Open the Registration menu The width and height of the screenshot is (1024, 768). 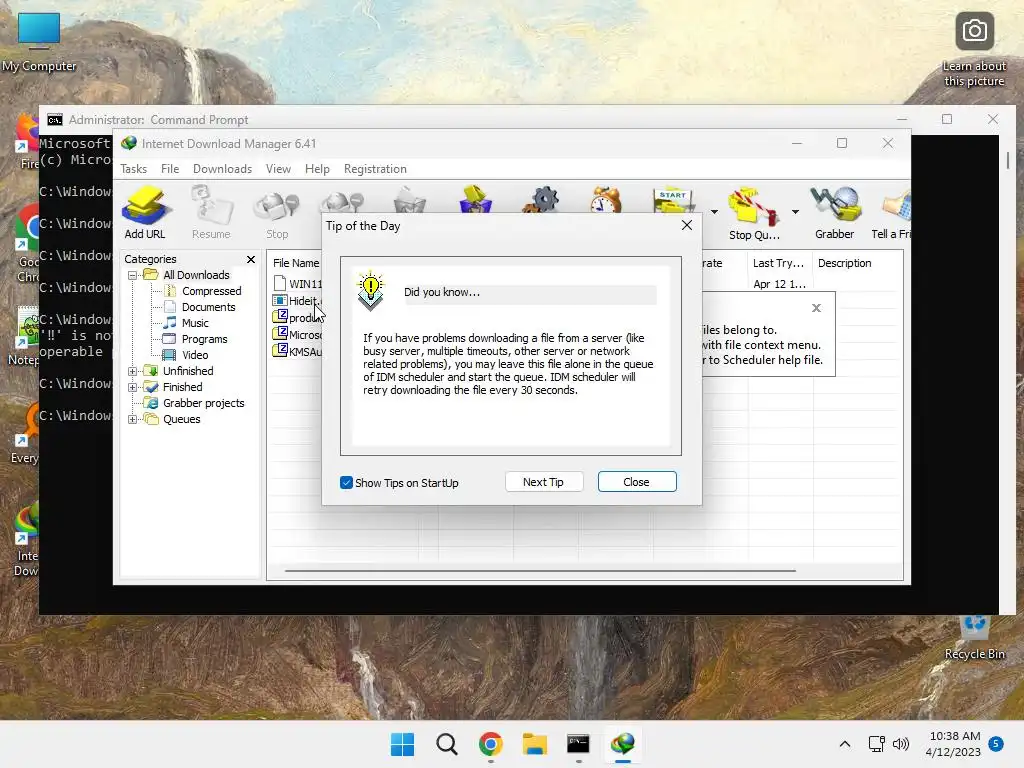pos(375,168)
